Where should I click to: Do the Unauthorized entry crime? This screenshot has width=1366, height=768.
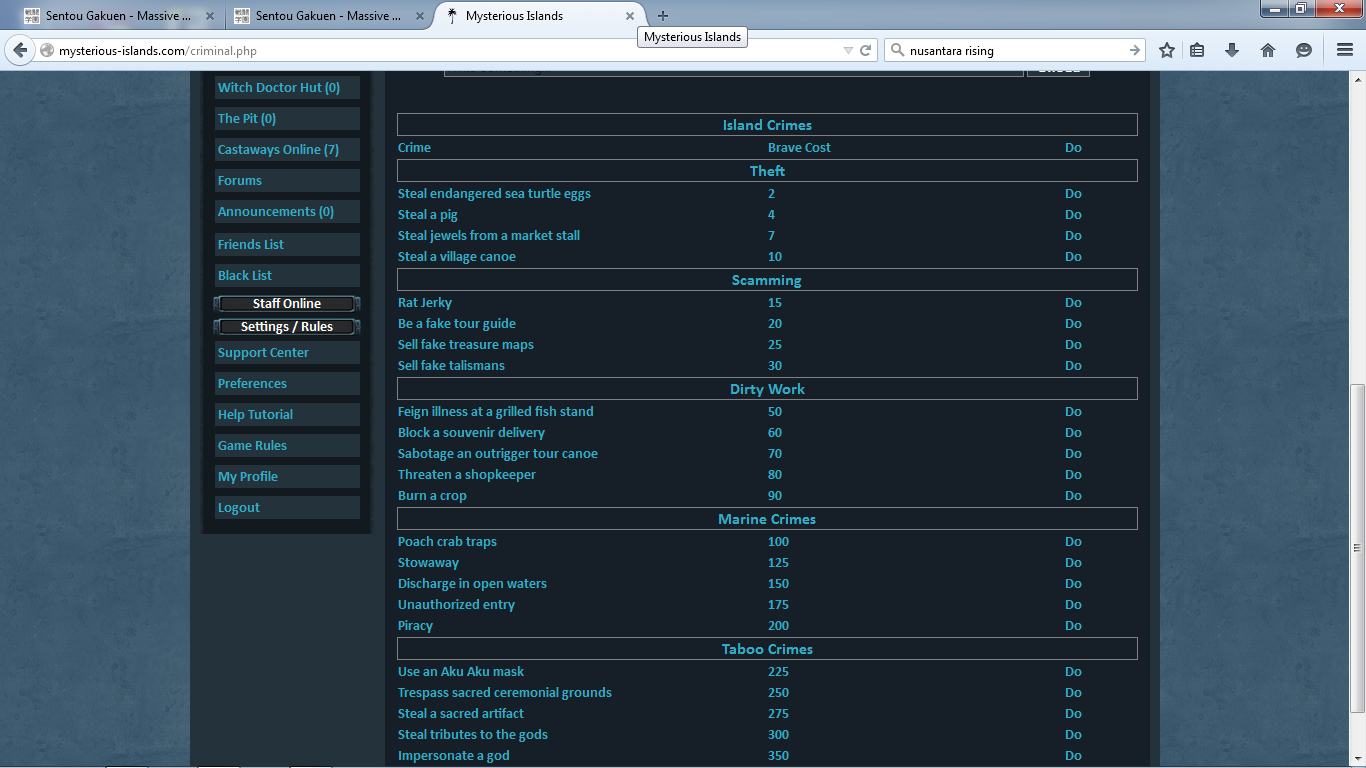[x=1073, y=604]
